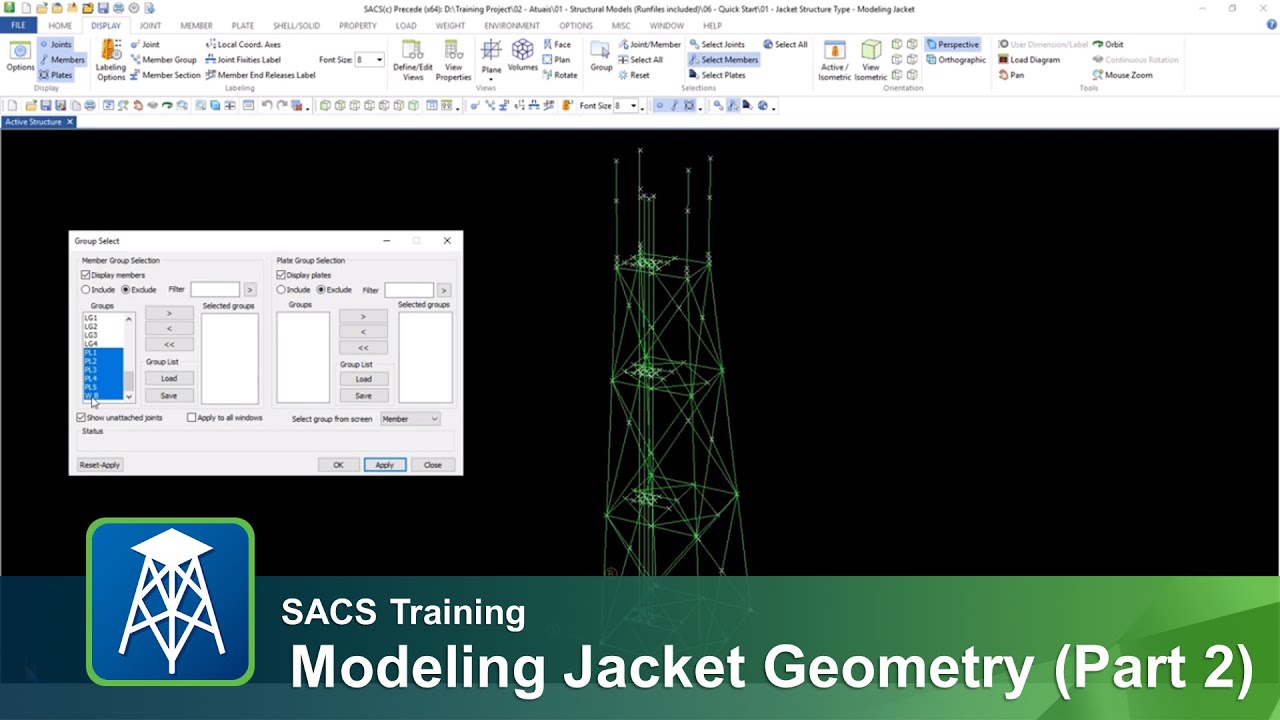1280x720 pixels.
Task: Open Define/Edit Views
Action: click(x=413, y=60)
